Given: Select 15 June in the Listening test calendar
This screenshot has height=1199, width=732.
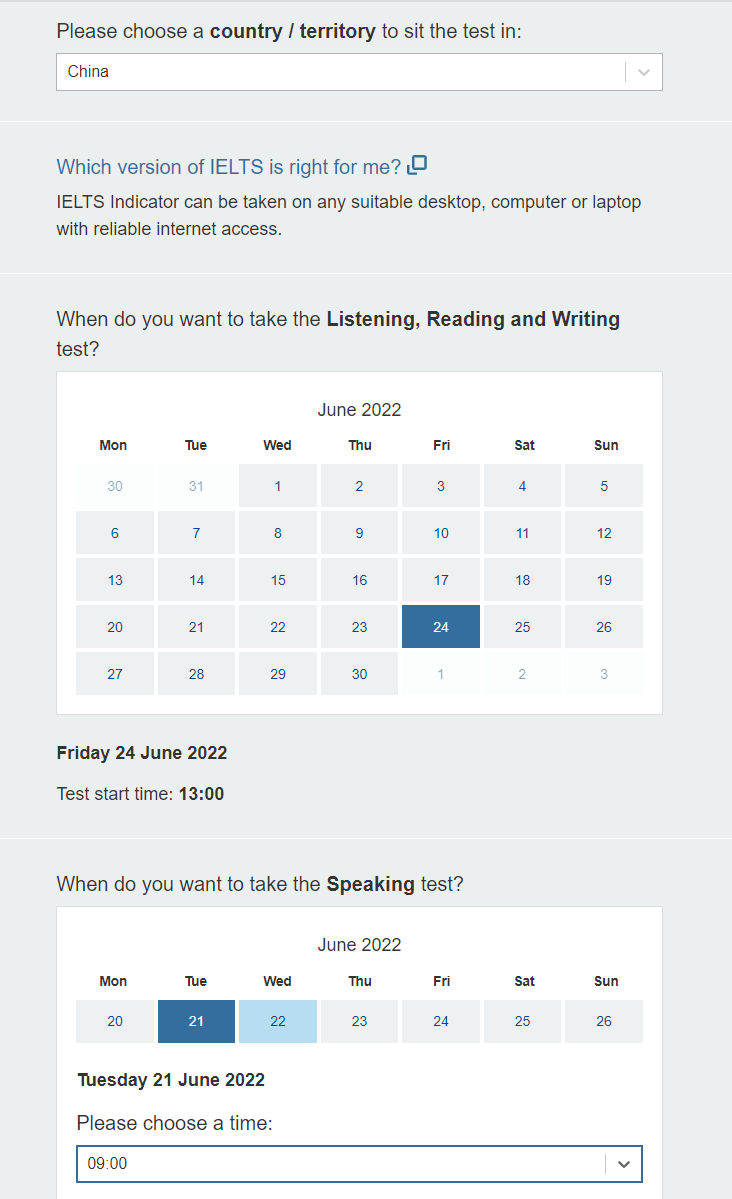Looking at the screenshot, I should pyautogui.click(x=278, y=580).
